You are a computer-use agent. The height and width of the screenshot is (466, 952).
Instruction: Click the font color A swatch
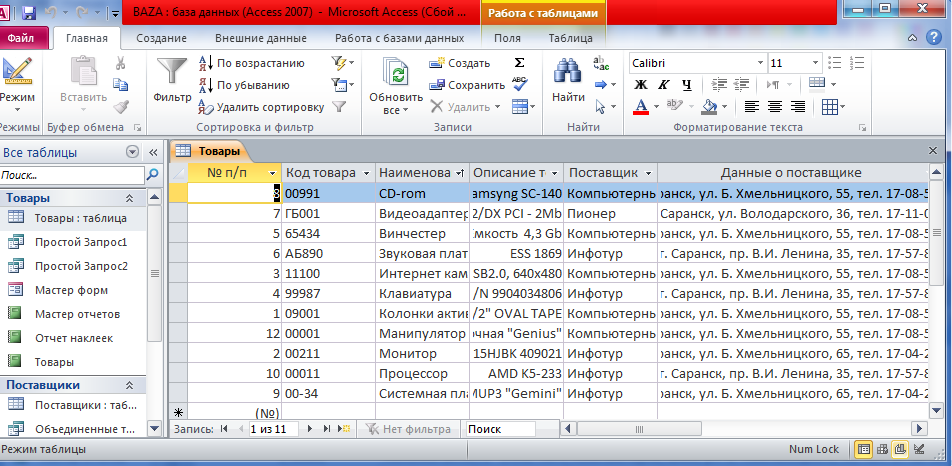point(641,107)
